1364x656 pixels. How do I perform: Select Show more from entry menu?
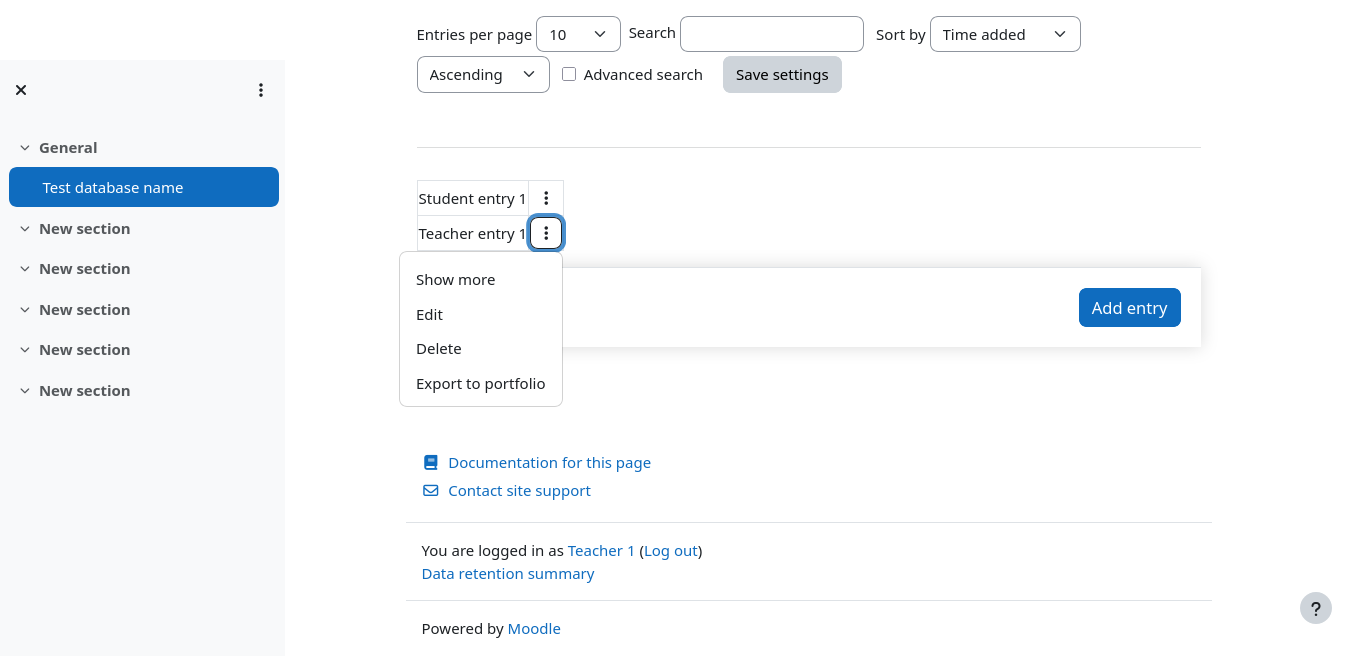click(x=456, y=280)
